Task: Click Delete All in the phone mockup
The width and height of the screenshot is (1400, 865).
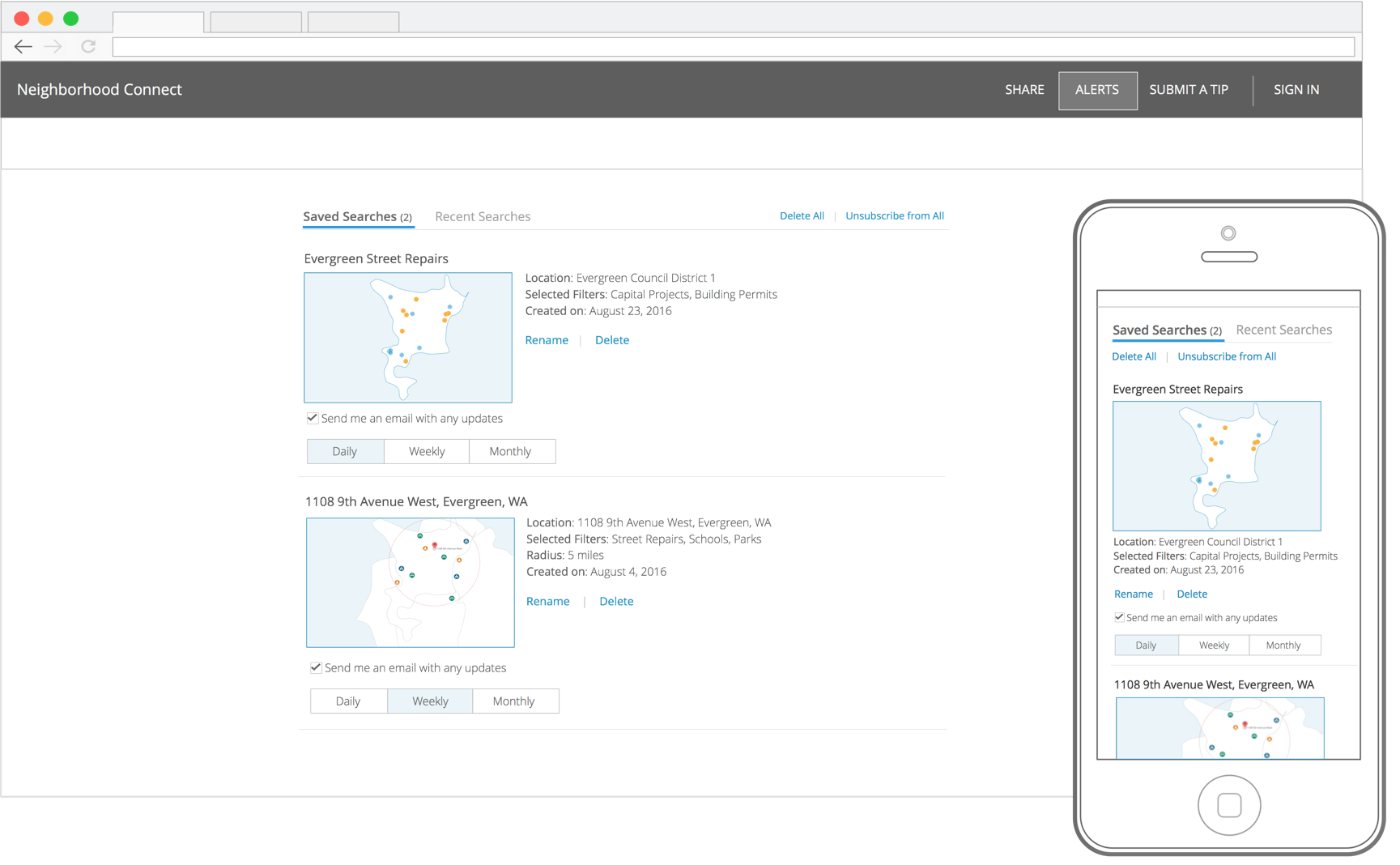Action: point(1134,357)
